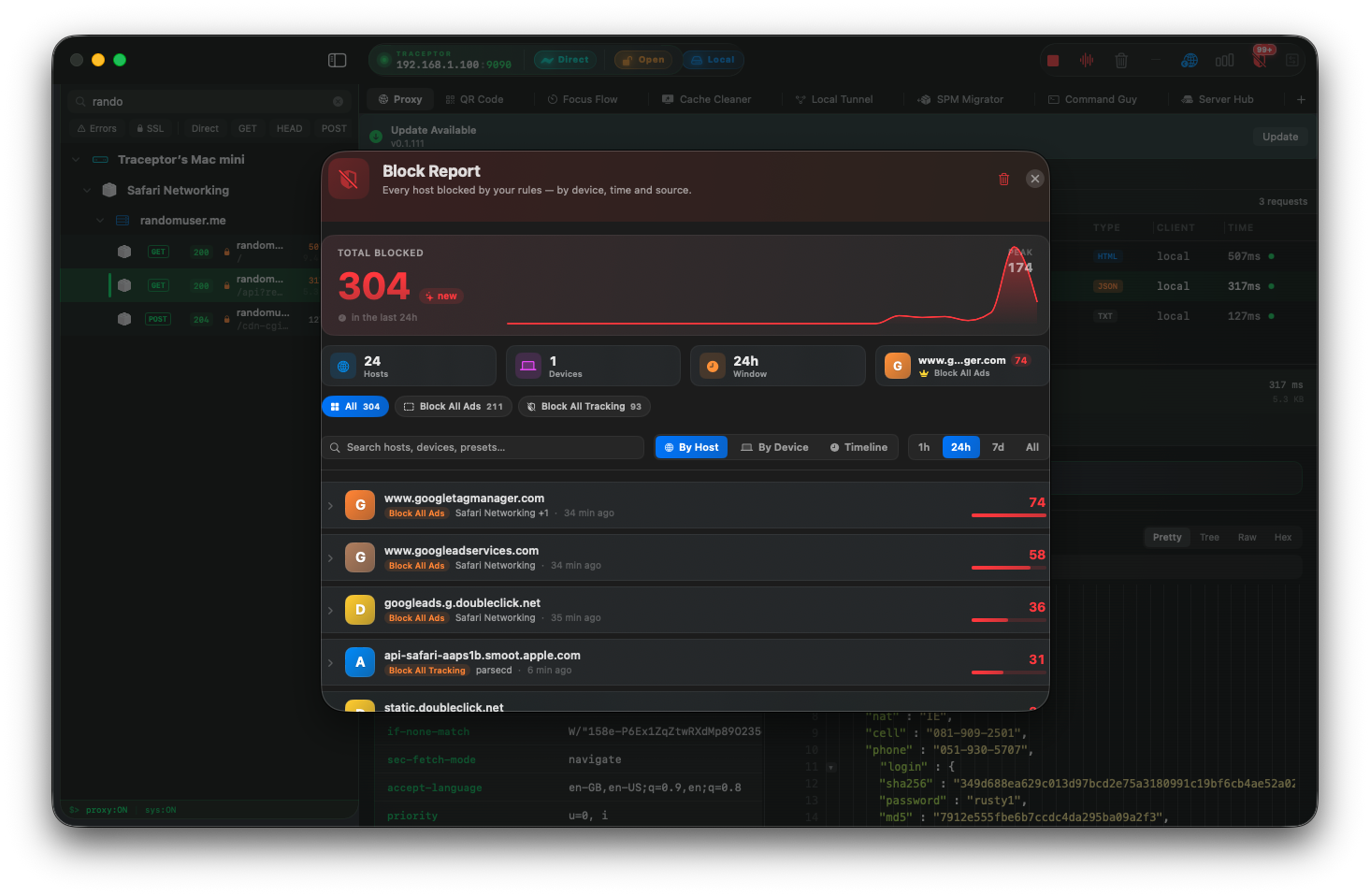Click the trash icon in main toolbar
Viewport: 1370px width, 896px height.
coord(1121,60)
